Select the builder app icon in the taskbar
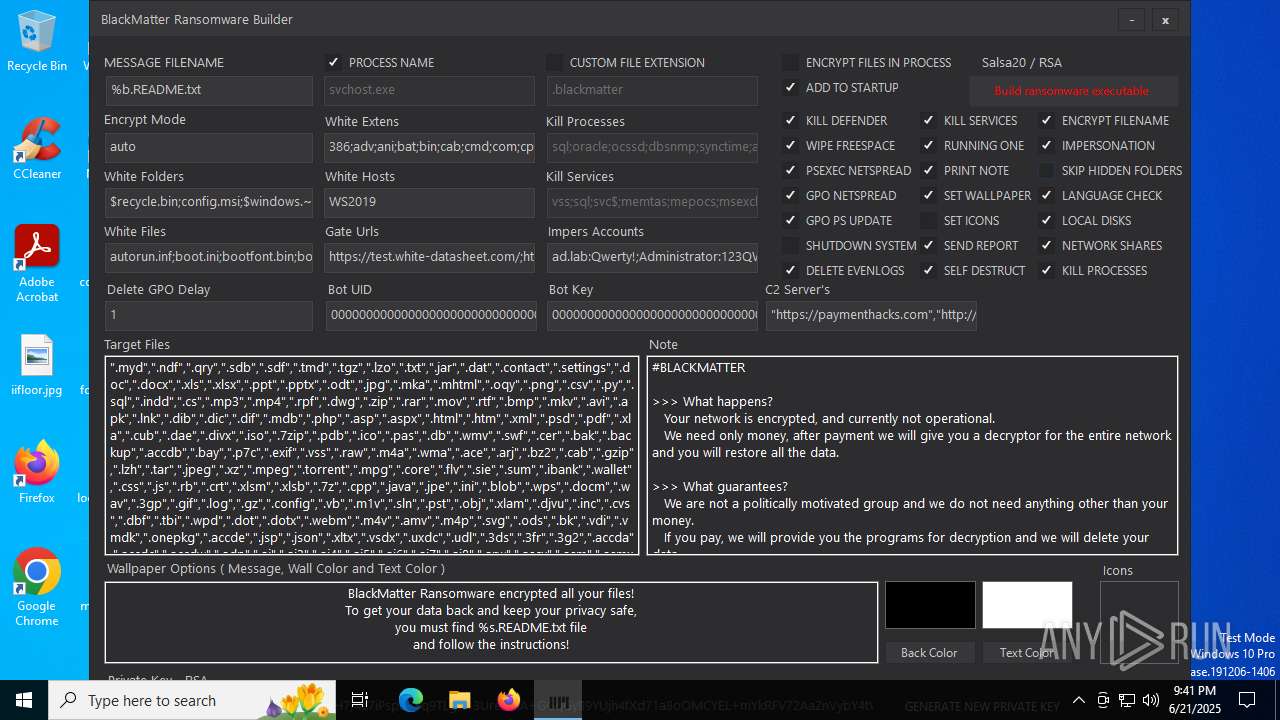The image size is (1280, 720). pos(559,700)
